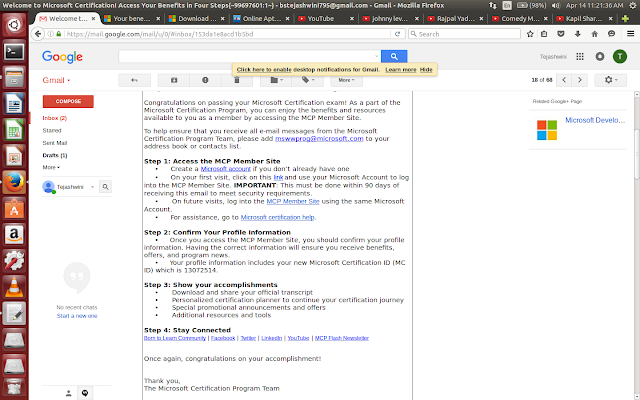Expand the More labels list
Viewport: 640px width, 400px height.
[51, 167]
